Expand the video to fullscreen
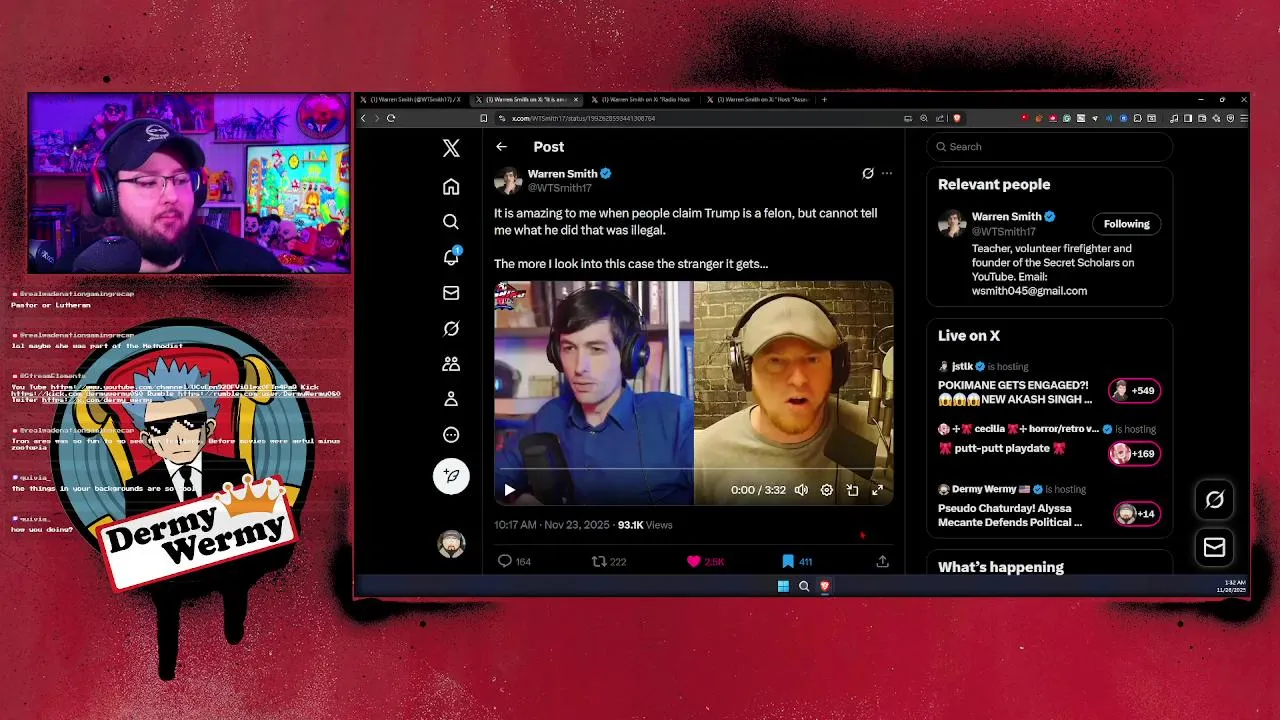This screenshot has width=1280, height=720. pos(877,490)
